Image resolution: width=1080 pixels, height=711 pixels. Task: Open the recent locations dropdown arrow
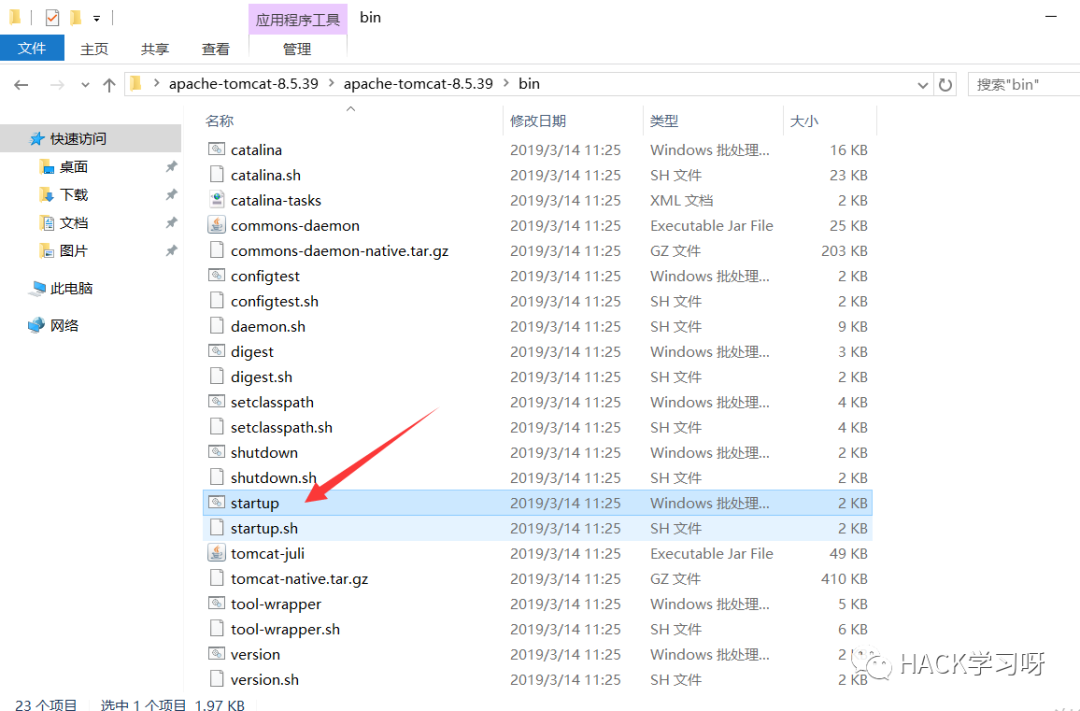point(85,85)
